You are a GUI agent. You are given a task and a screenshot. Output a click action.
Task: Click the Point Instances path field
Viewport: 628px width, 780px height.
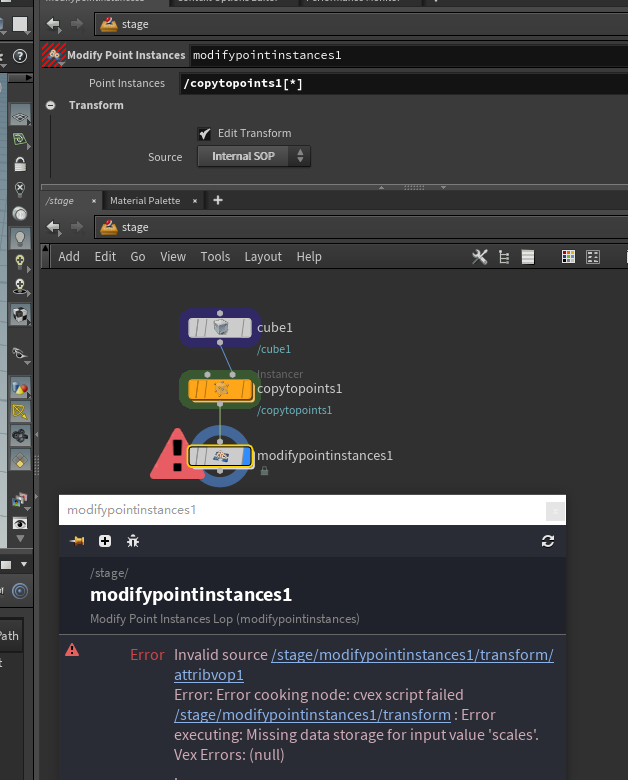[403, 83]
